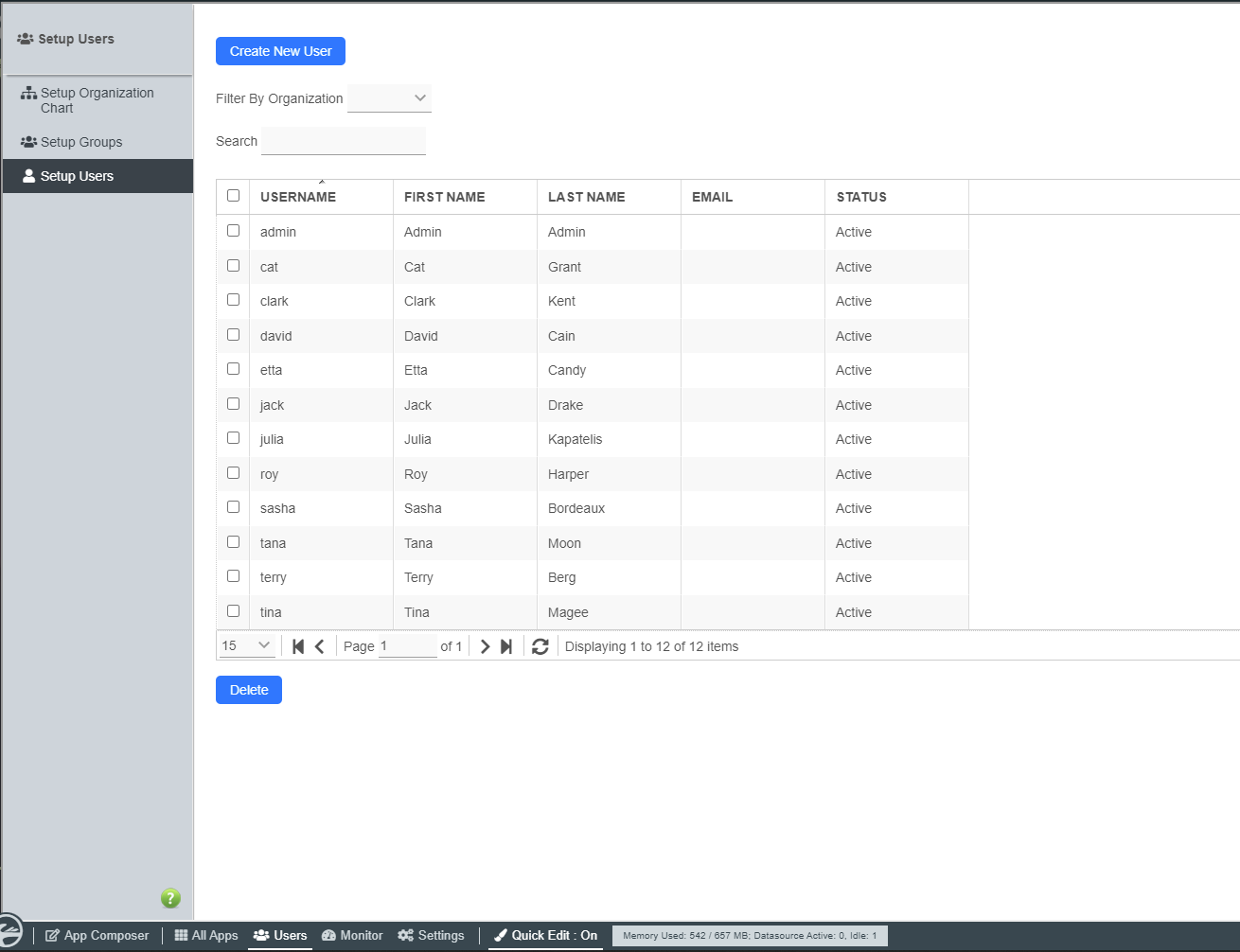The image size is (1240, 952).
Task: Click the Page number input field
Action: [407, 646]
